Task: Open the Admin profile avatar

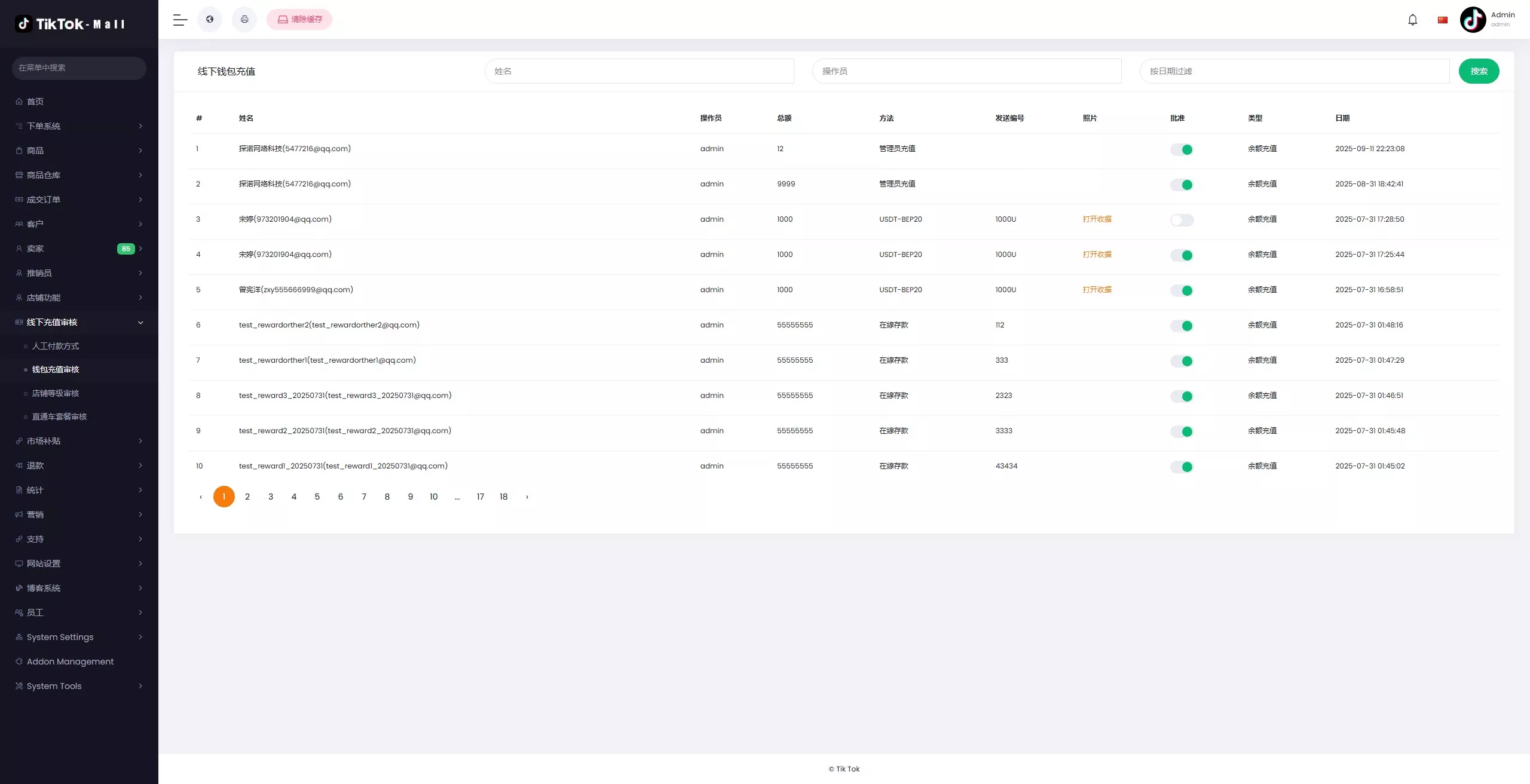Action: [x=1473, y=20]
